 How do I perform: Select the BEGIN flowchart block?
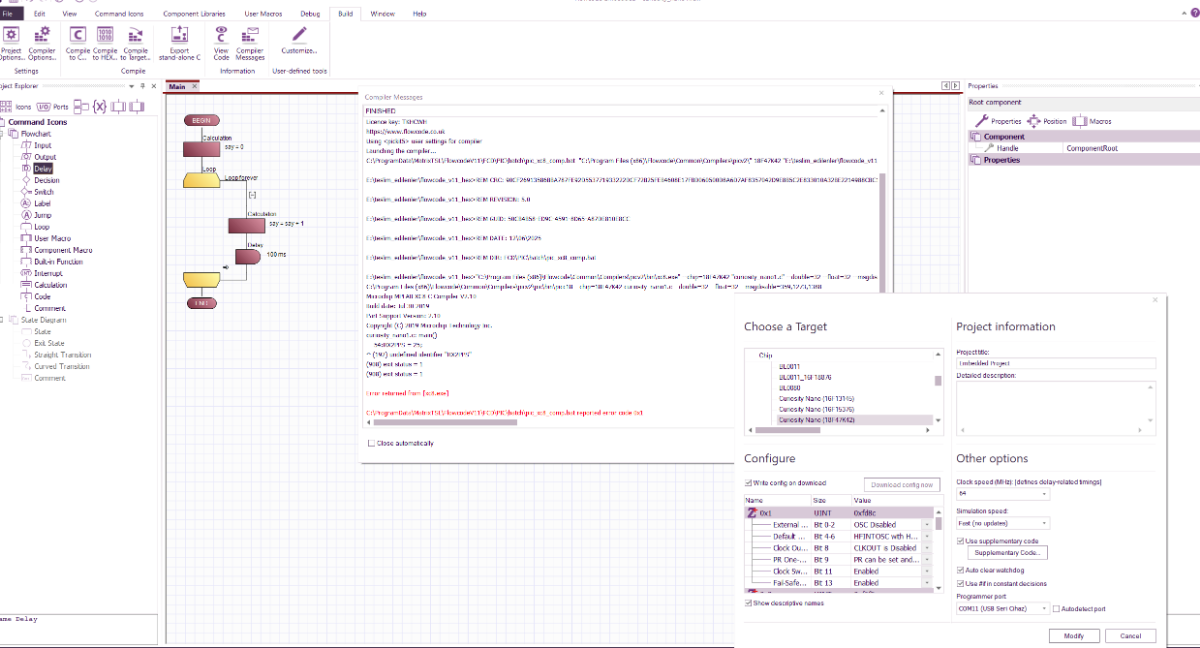(200, 120)
